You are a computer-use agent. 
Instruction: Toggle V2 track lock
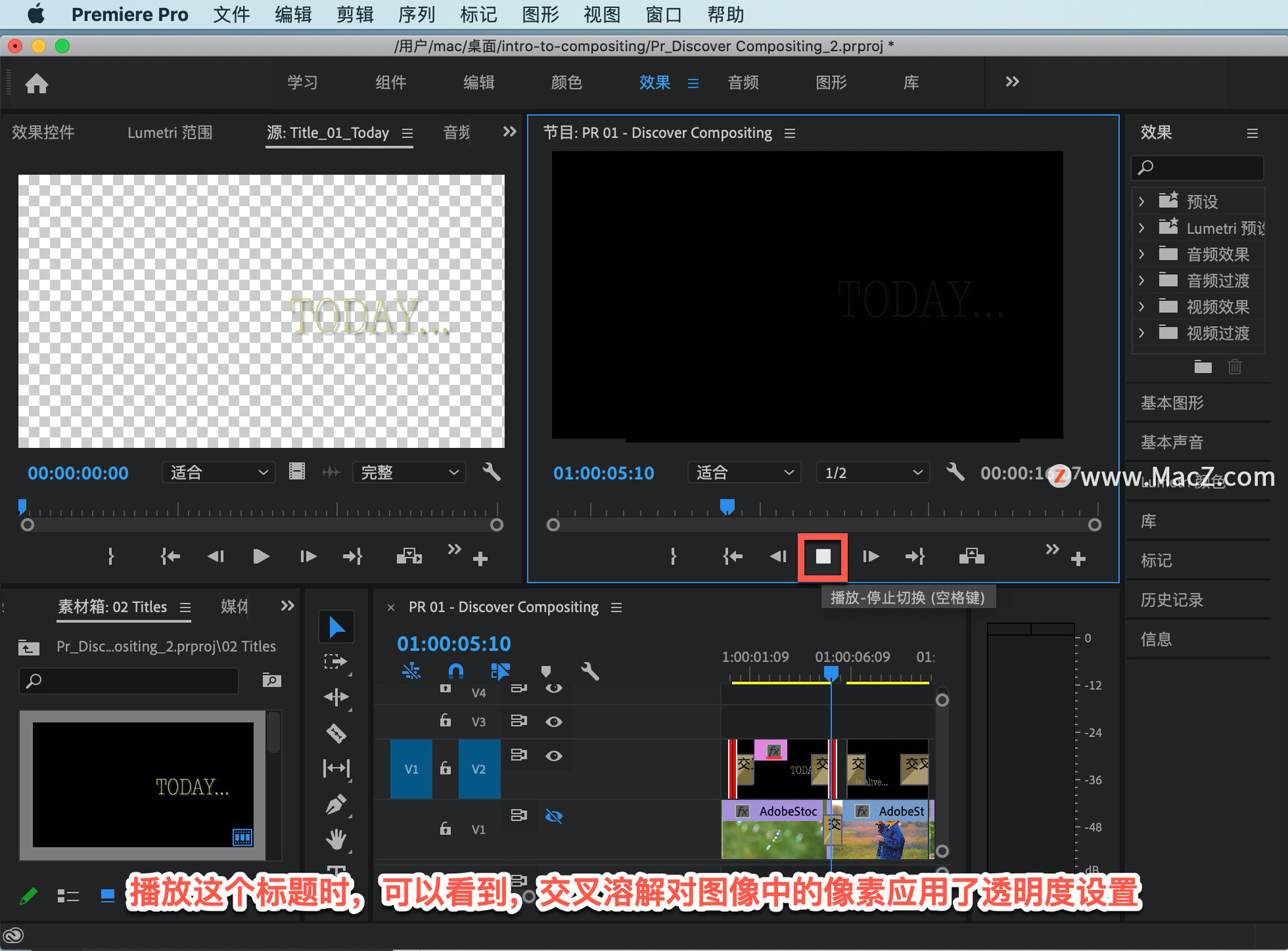click(x=445, y=769)
